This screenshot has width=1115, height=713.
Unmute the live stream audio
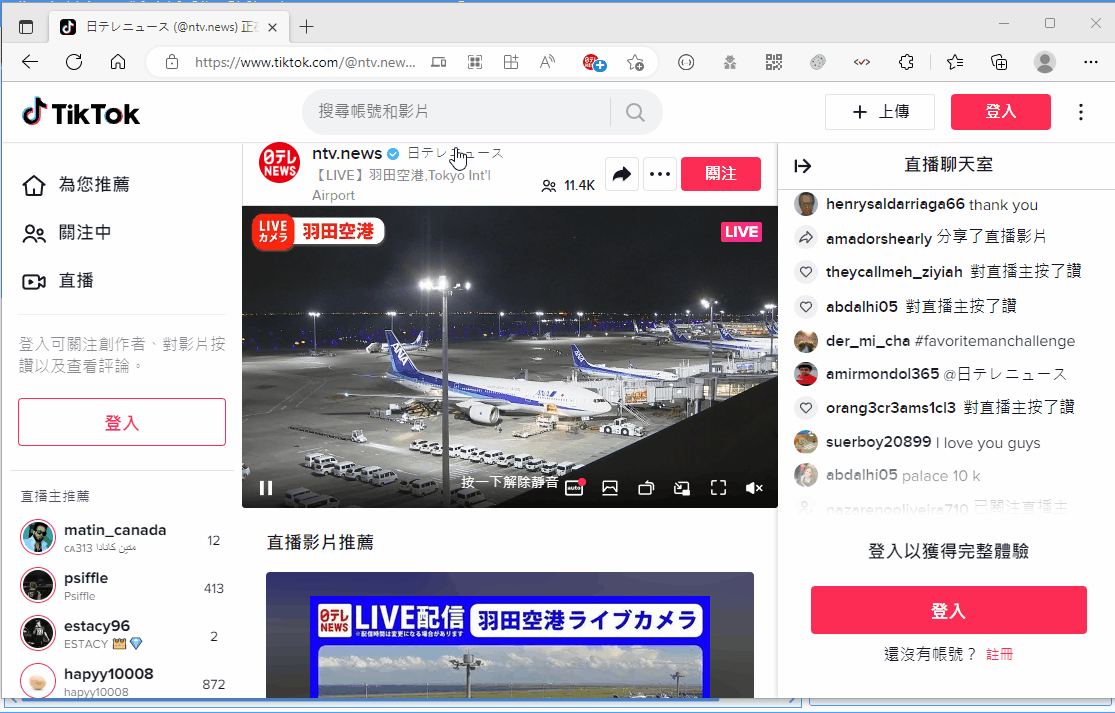pyautogui.click(x=754, y=488)
